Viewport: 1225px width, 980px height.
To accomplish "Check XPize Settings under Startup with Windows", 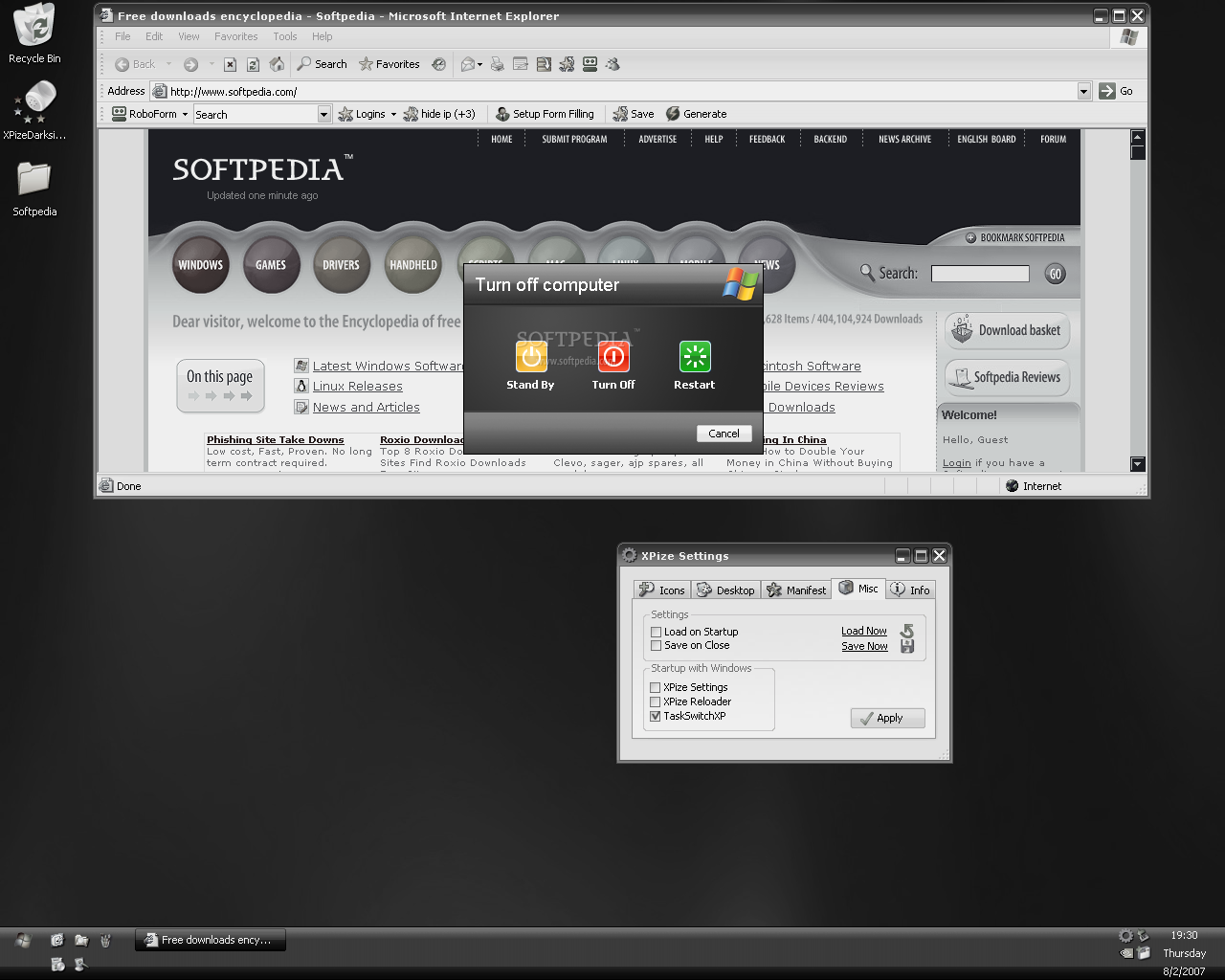I will (x=655, y=687).
